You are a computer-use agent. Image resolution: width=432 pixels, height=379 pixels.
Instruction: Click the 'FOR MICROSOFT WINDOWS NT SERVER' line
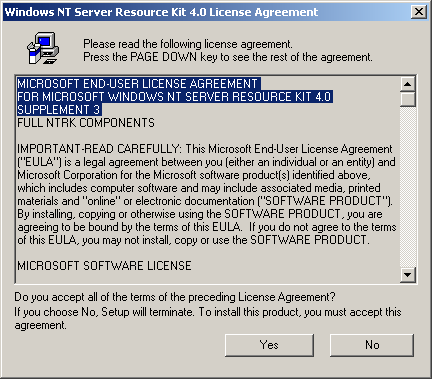coord(174,97)
